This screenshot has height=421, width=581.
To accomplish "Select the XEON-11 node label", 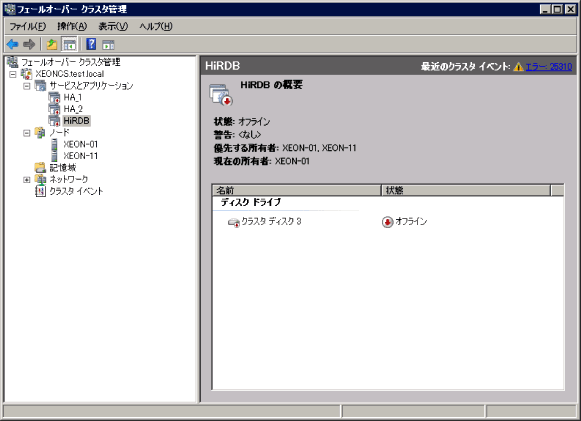I will (80, 156).
